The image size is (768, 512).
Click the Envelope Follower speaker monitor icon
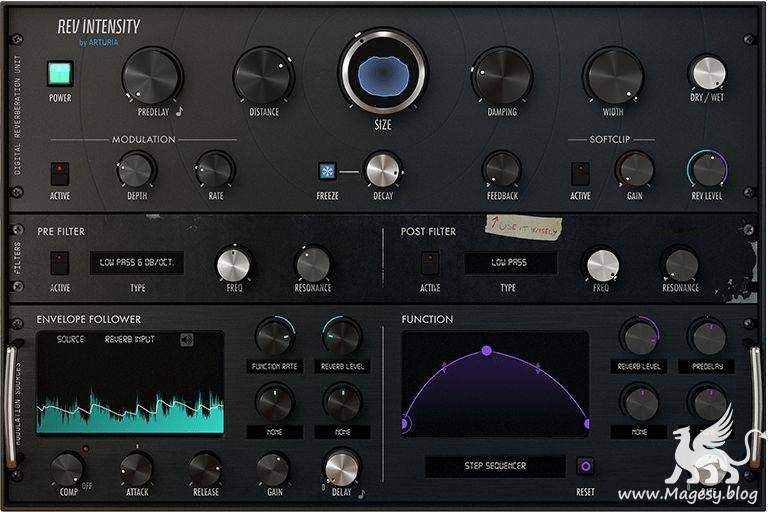tap(187, 339)
